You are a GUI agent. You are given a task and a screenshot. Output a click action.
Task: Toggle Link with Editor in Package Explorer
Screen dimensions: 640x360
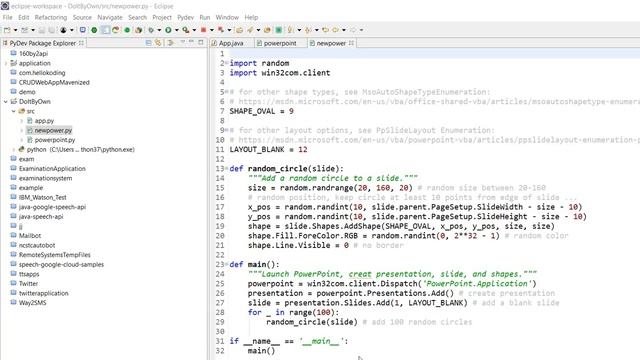[158, 42]
